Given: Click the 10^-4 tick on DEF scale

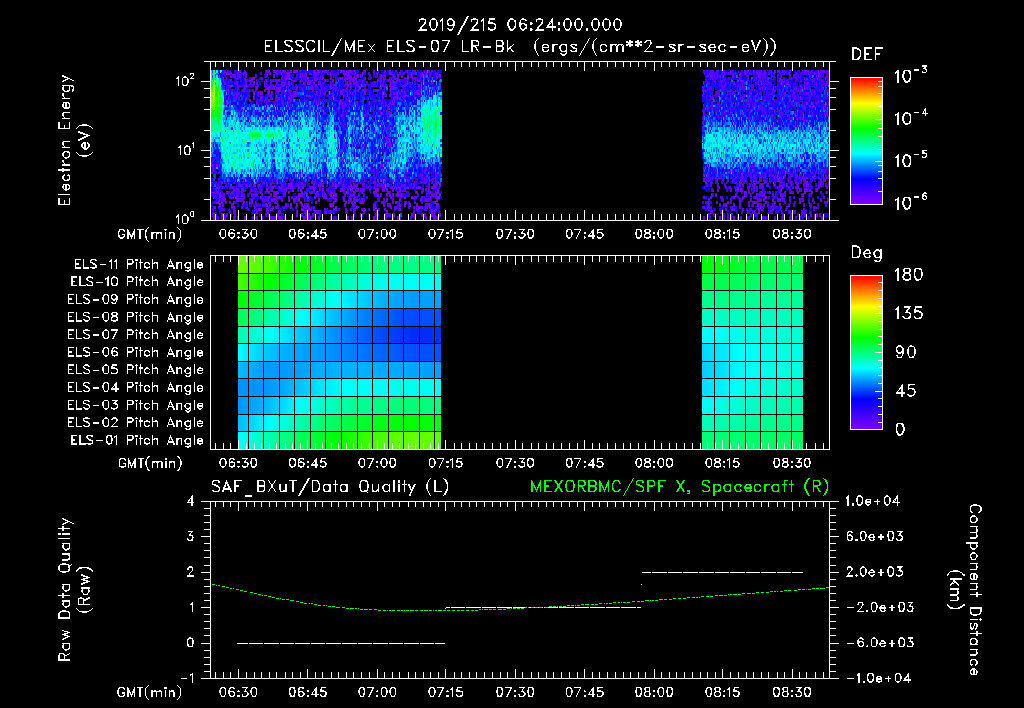Looking at the screenshot, I should coord(911,118).
